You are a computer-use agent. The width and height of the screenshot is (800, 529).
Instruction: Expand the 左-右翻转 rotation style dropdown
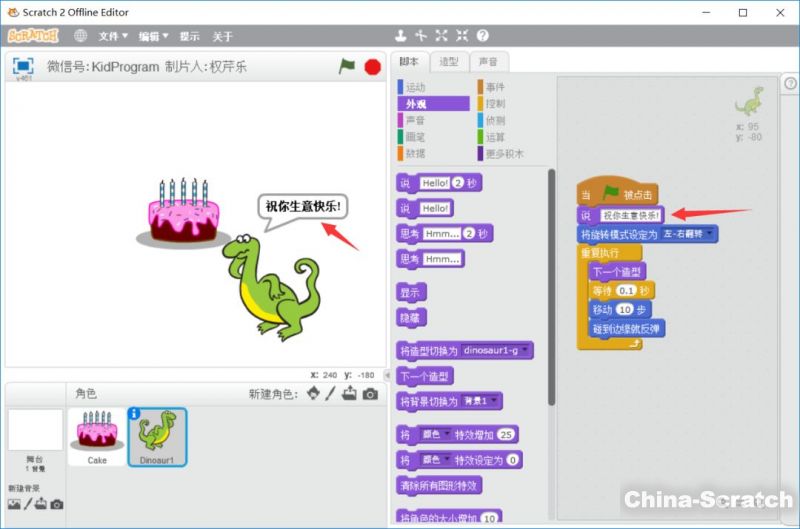pyautogui.click(x=710, y=234)
